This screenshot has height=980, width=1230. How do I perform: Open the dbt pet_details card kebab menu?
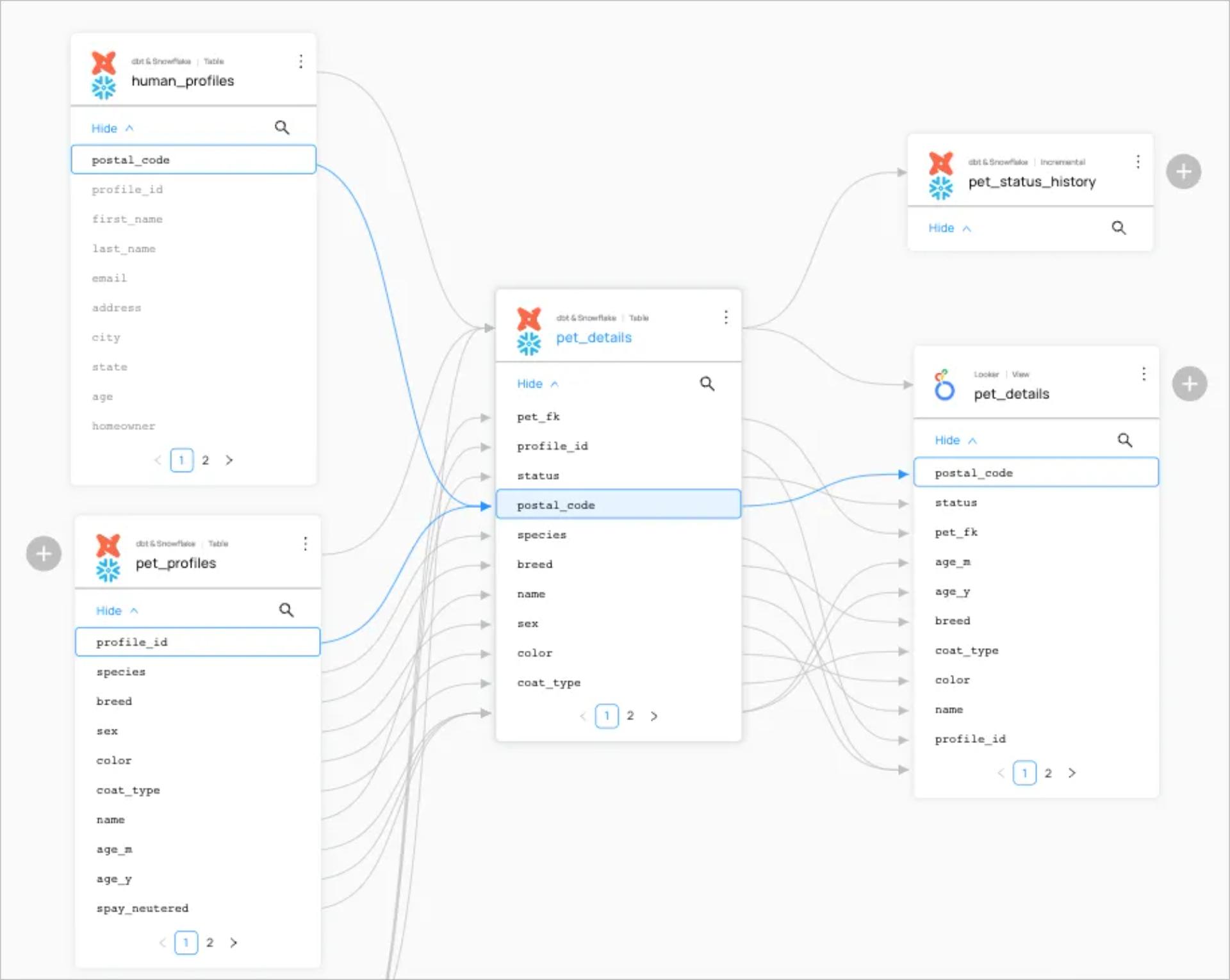725,317
